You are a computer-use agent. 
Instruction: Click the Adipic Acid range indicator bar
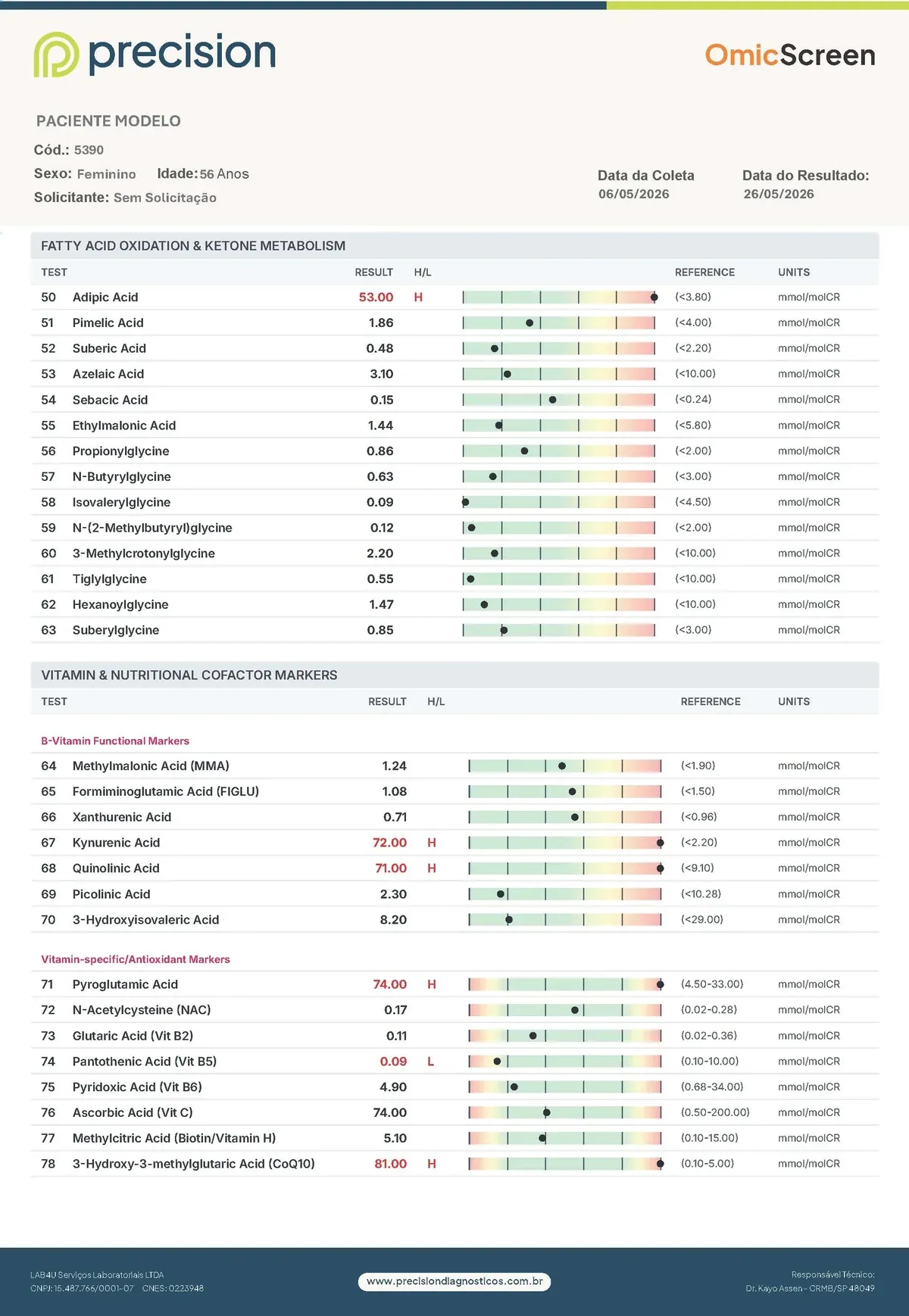(559, 298)
